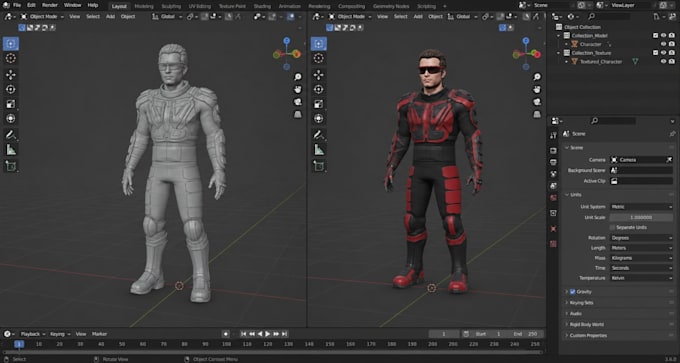Hide Collection_Texture using its eye icon

(664, 52)
